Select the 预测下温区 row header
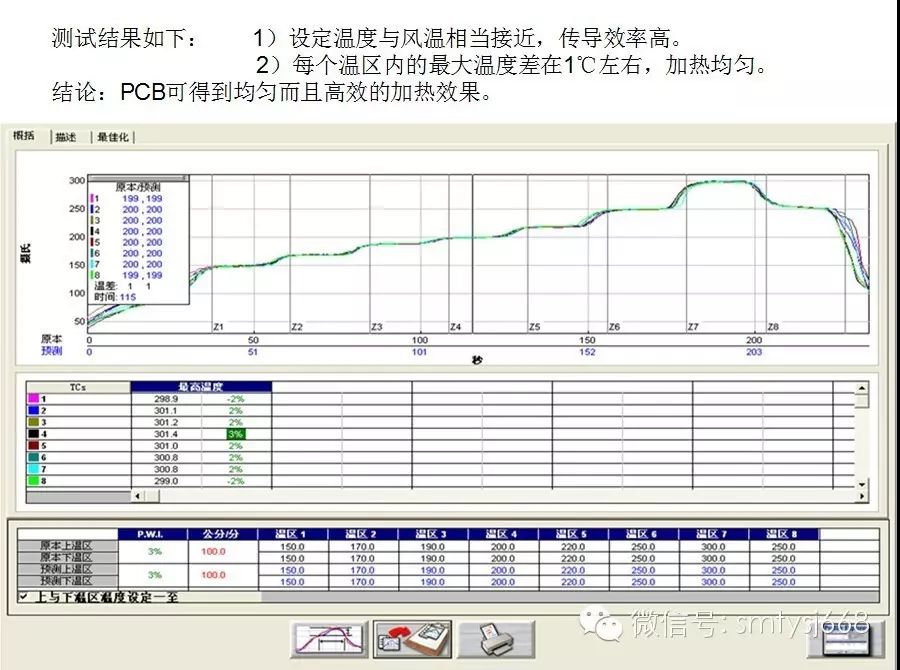Screen dimensions: 900x670 [67, 581]
